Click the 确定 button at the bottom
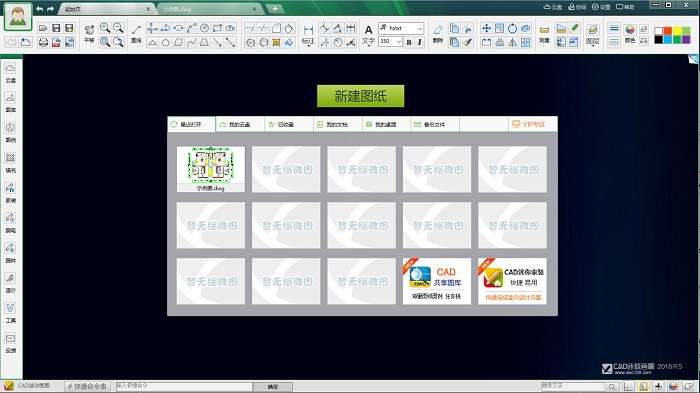The image size is (700, 393). 273,387
